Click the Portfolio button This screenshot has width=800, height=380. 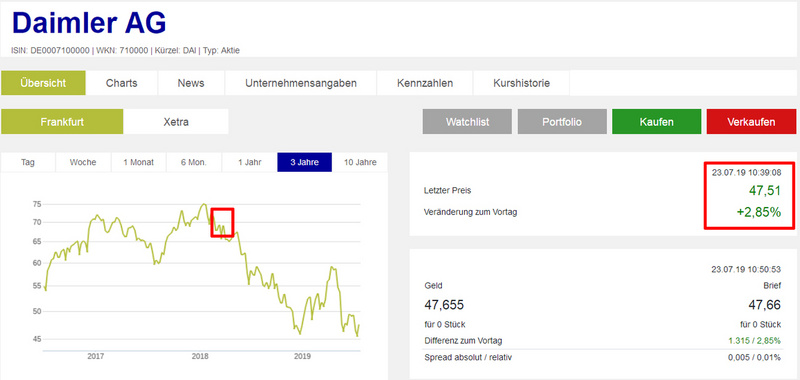point(562,122)
